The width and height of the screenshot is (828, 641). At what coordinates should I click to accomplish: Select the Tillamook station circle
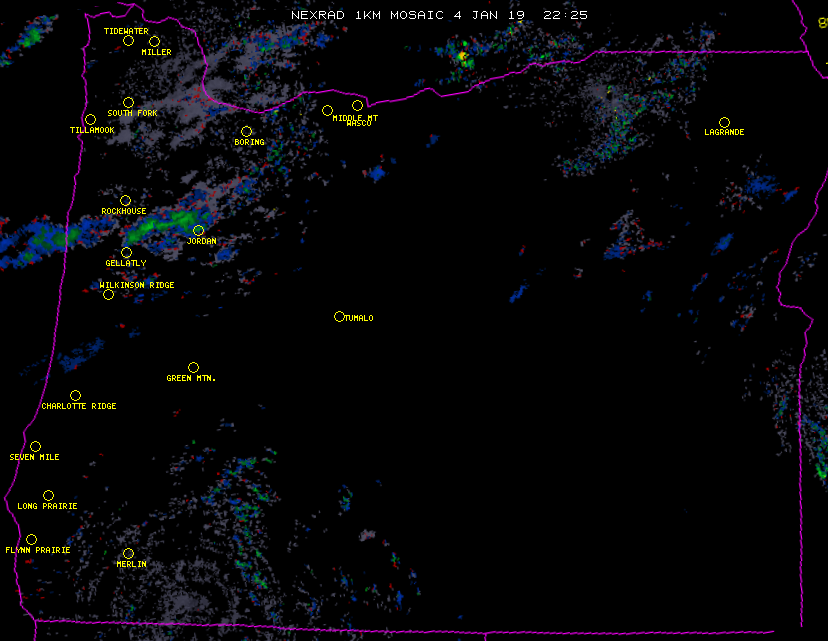coord(90,120)
